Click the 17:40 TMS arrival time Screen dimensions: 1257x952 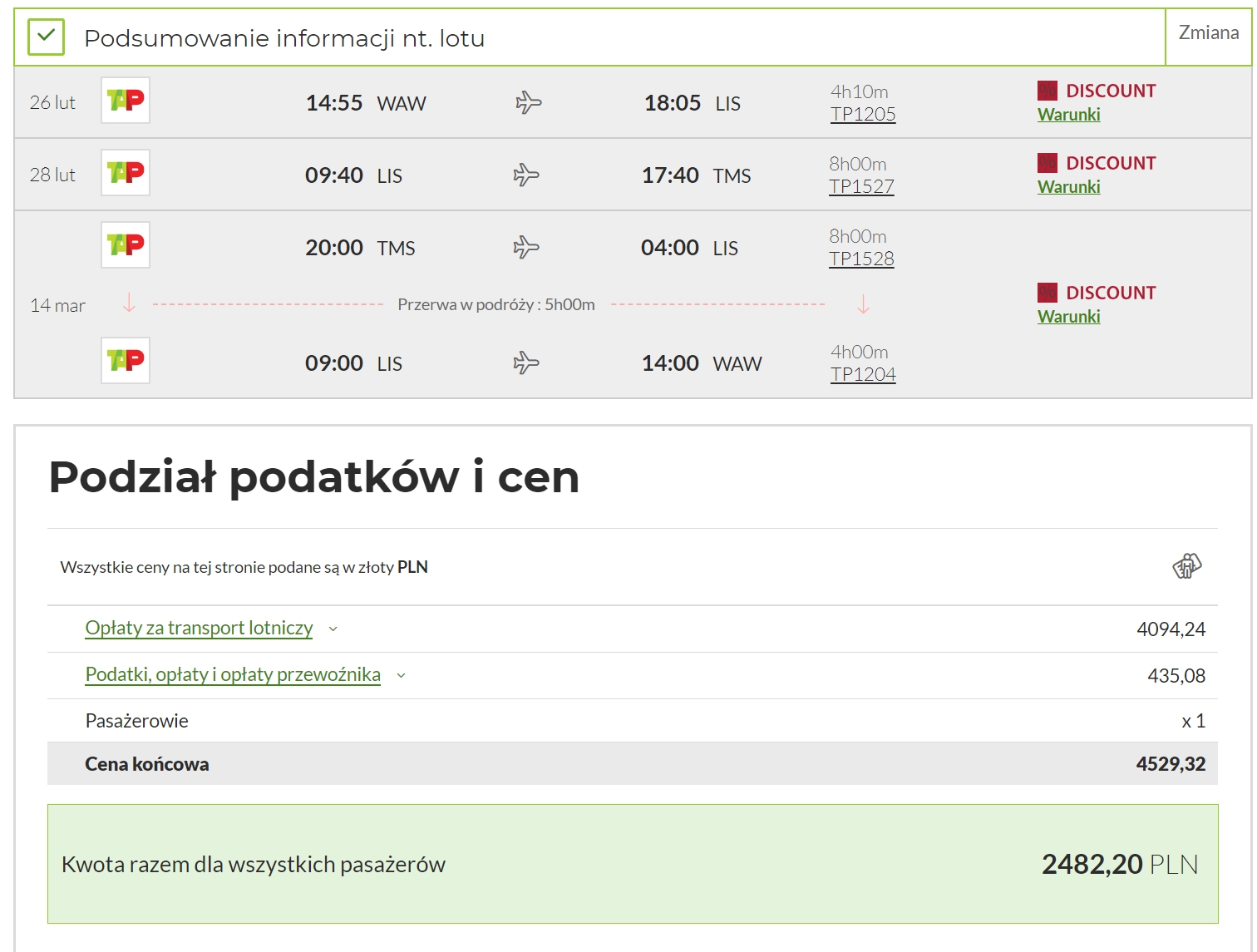click(x=696, y=175)
